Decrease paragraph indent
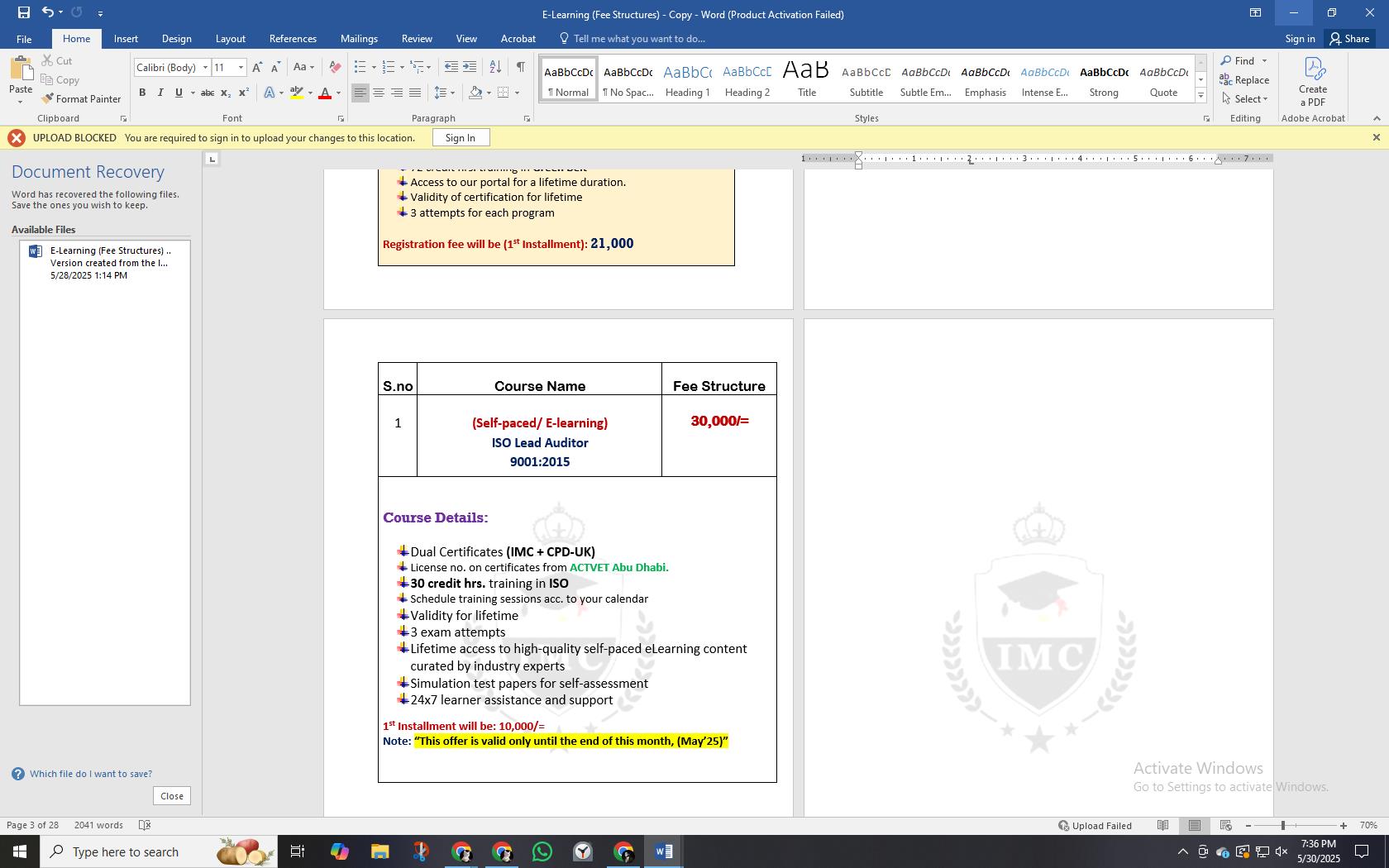Viewport: 1389px width, 868px height. pos(451,67)
